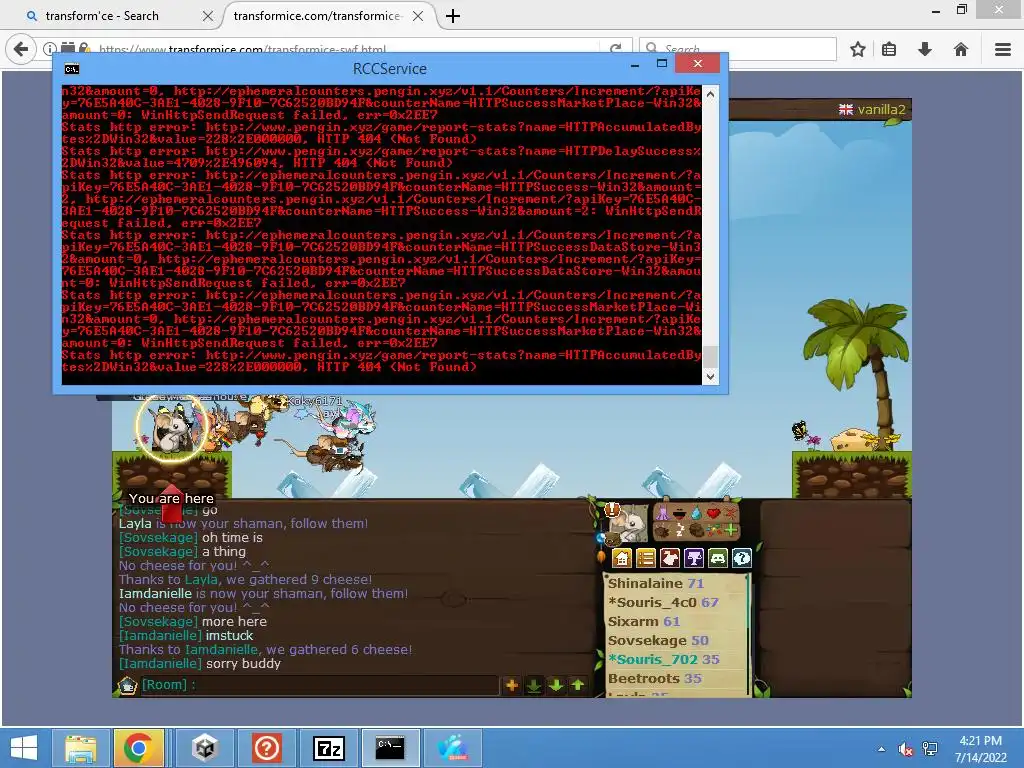The width and height of the screenshot is (1024, 768).
Task: Use the purple dance emote icon
Action: [x=664, y=514]
